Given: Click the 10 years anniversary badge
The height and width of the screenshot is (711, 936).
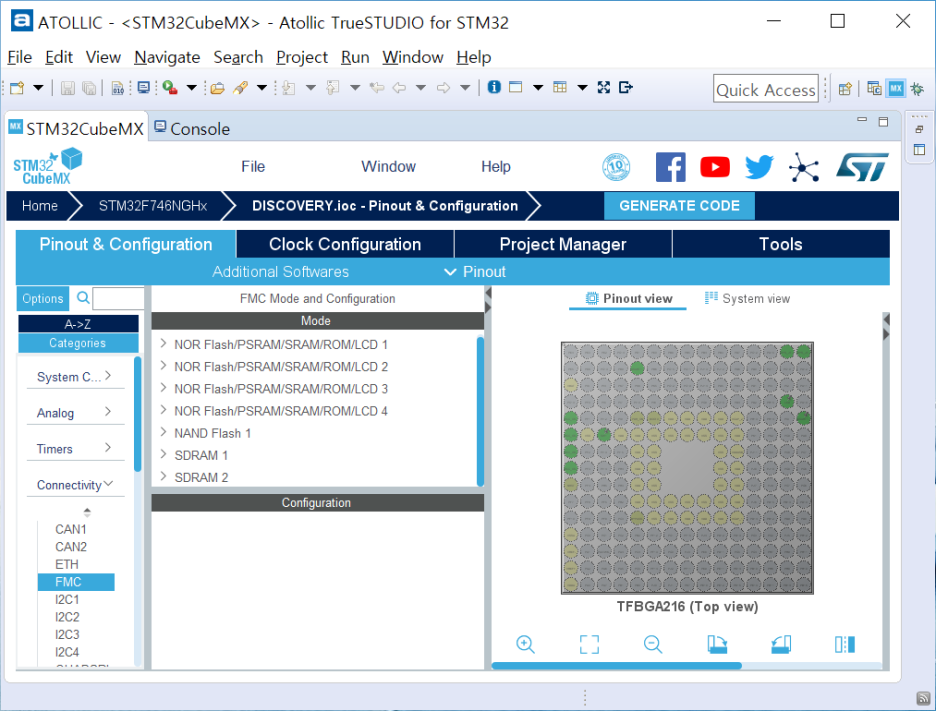Looking at the screenshot, I should pos(616,167).
